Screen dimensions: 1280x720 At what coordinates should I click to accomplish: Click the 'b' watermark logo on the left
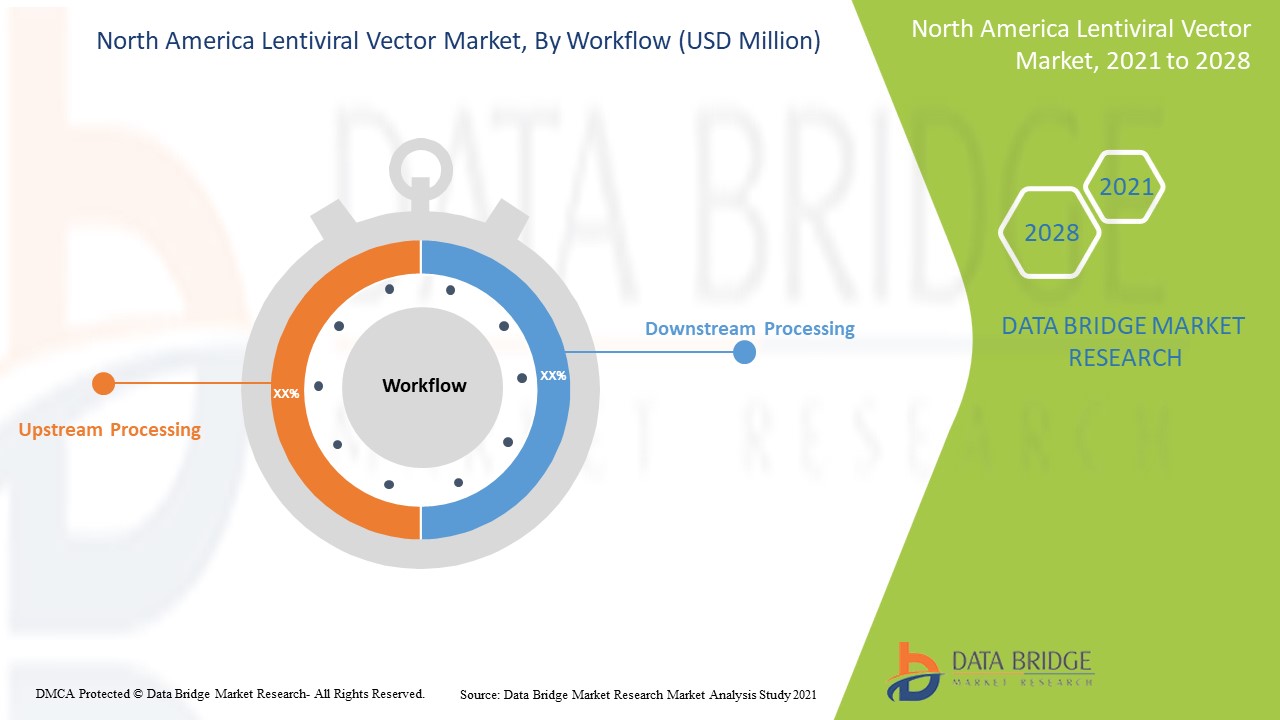pyautogui.click(x=120, y=300)
